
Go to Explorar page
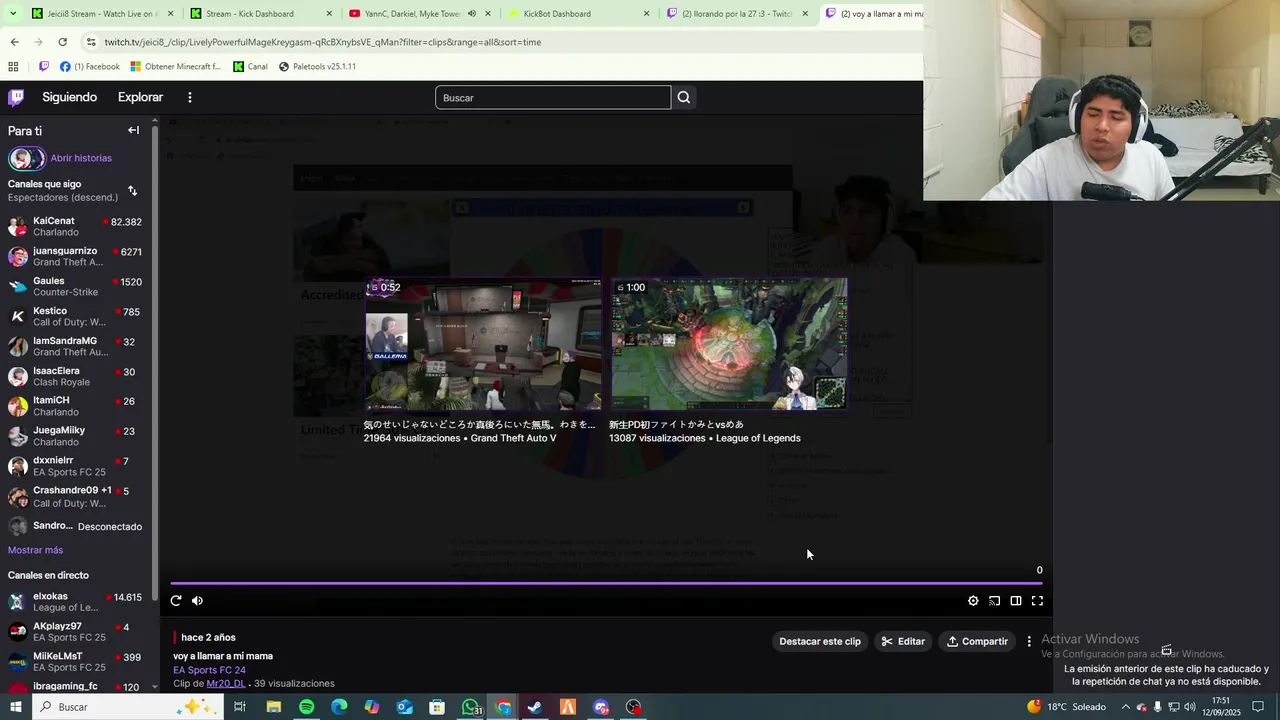[x=140, y=97]
